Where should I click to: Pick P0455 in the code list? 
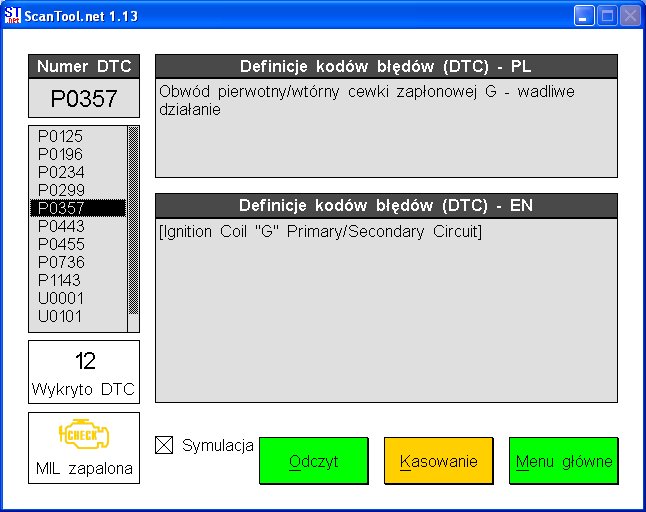point(60,244)
